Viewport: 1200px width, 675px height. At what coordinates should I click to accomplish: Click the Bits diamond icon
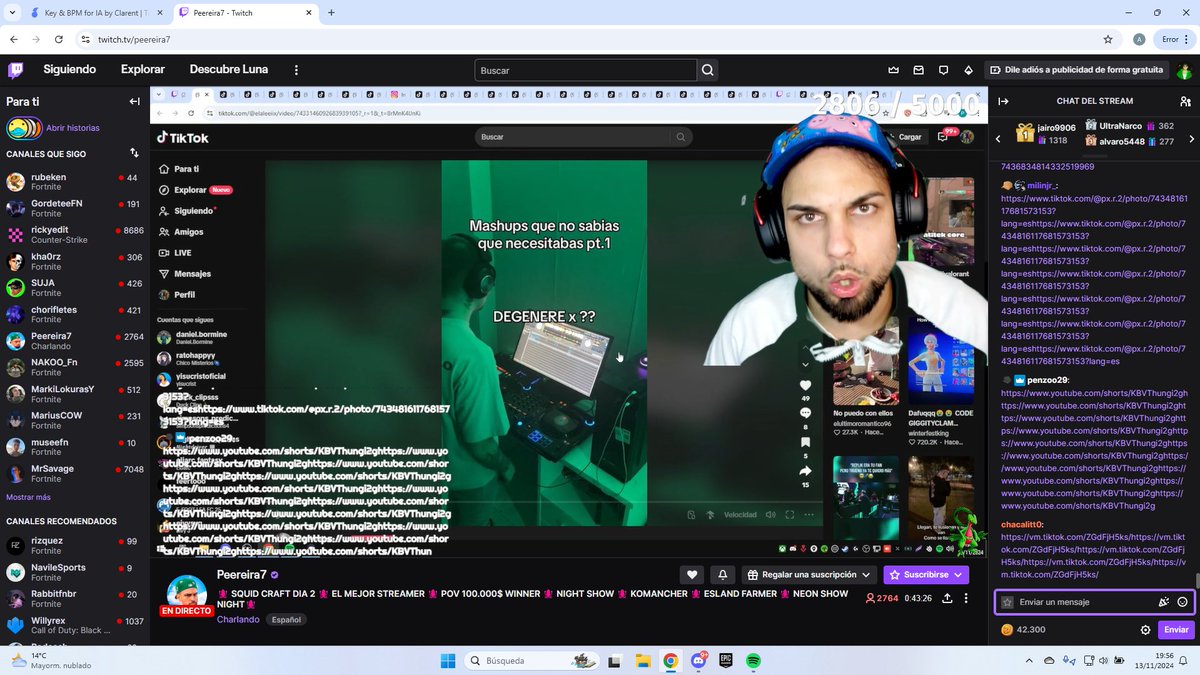[x=968, y=70]
